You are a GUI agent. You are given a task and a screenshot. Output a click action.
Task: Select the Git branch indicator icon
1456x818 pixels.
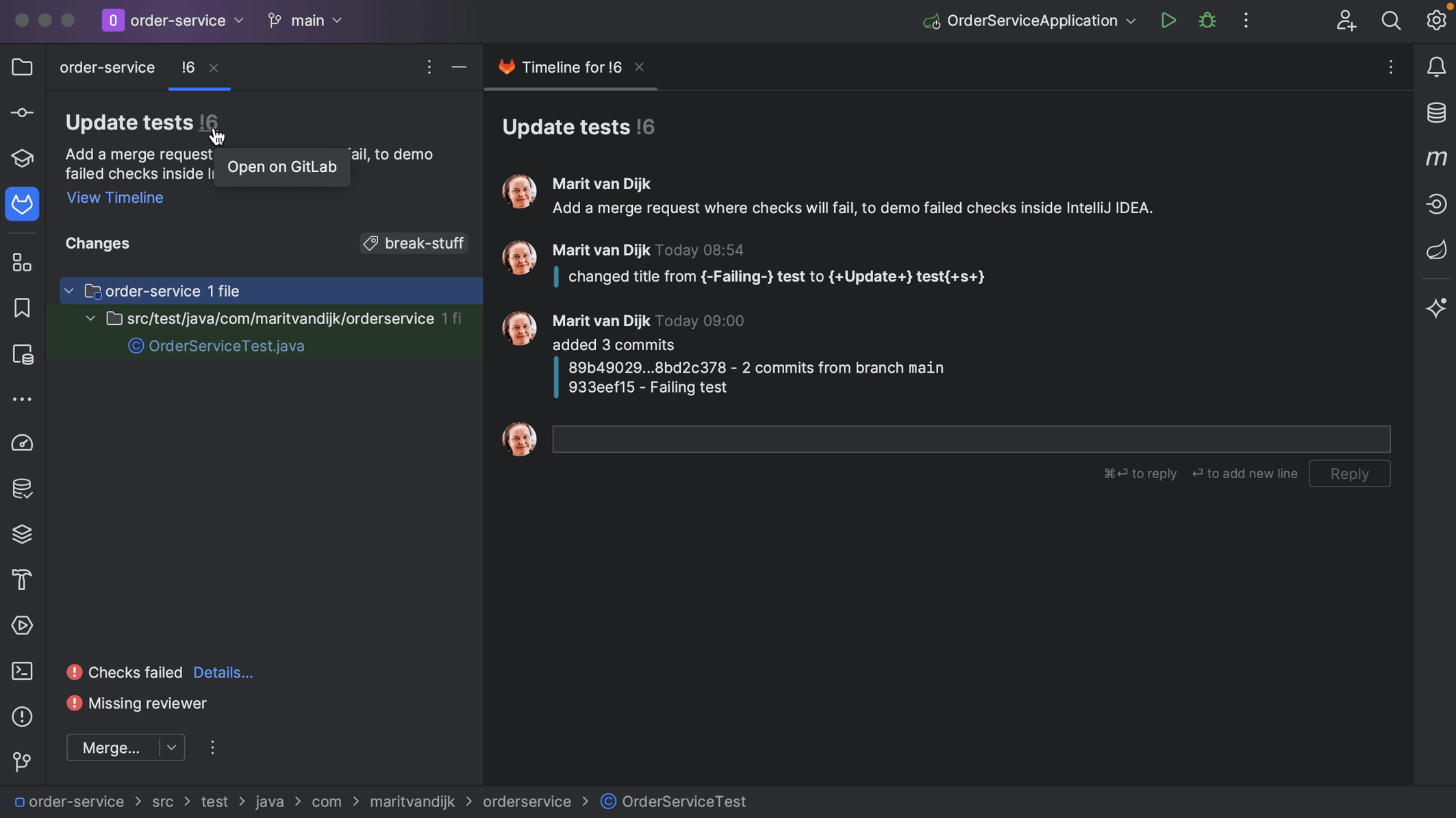[274, 21]
